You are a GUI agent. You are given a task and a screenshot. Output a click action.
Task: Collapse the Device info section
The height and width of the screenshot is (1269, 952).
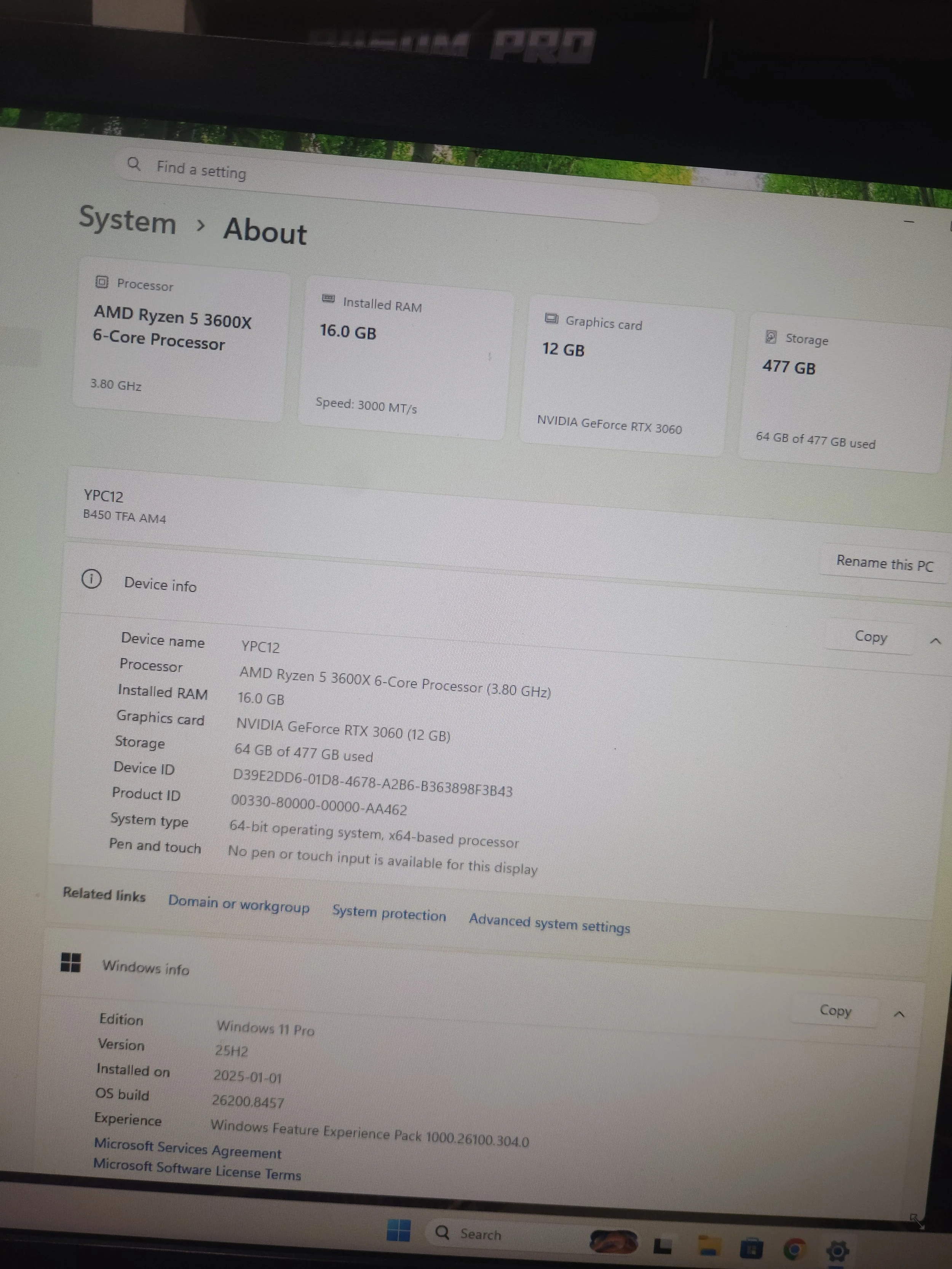pos(935,641)
